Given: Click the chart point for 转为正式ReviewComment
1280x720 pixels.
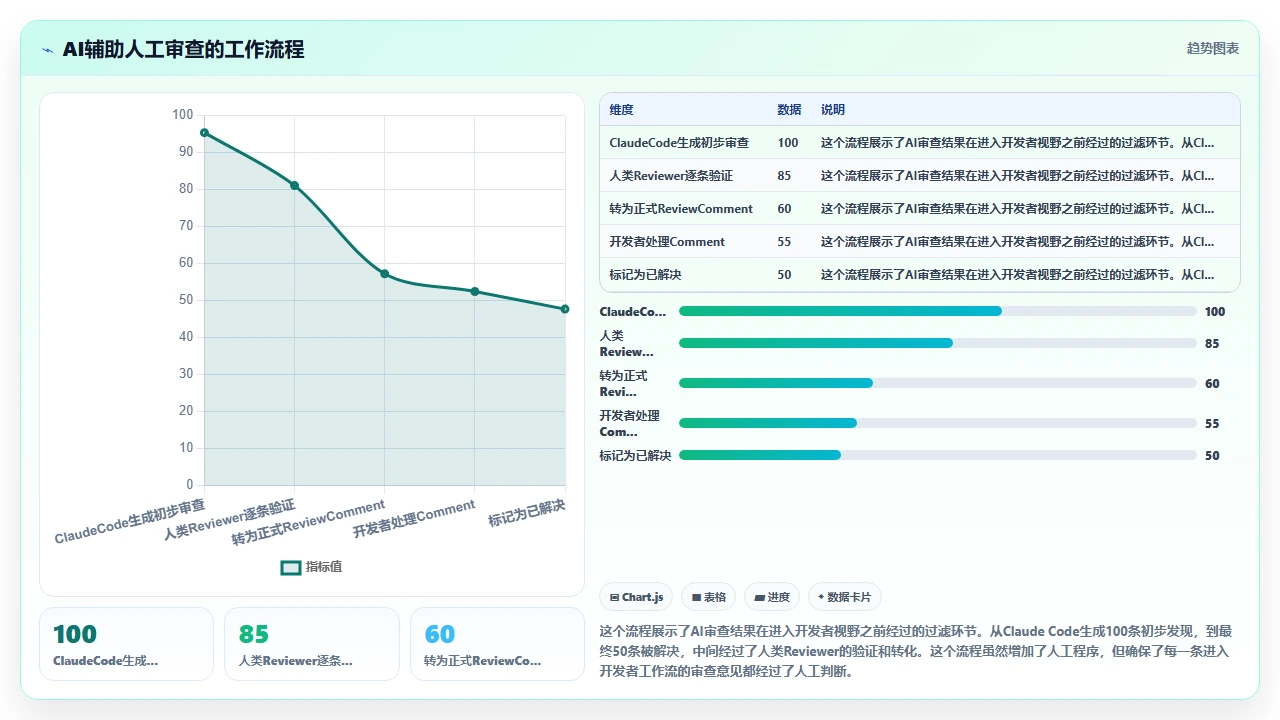Looking at the screenshot, I should [x=385, y=274].
